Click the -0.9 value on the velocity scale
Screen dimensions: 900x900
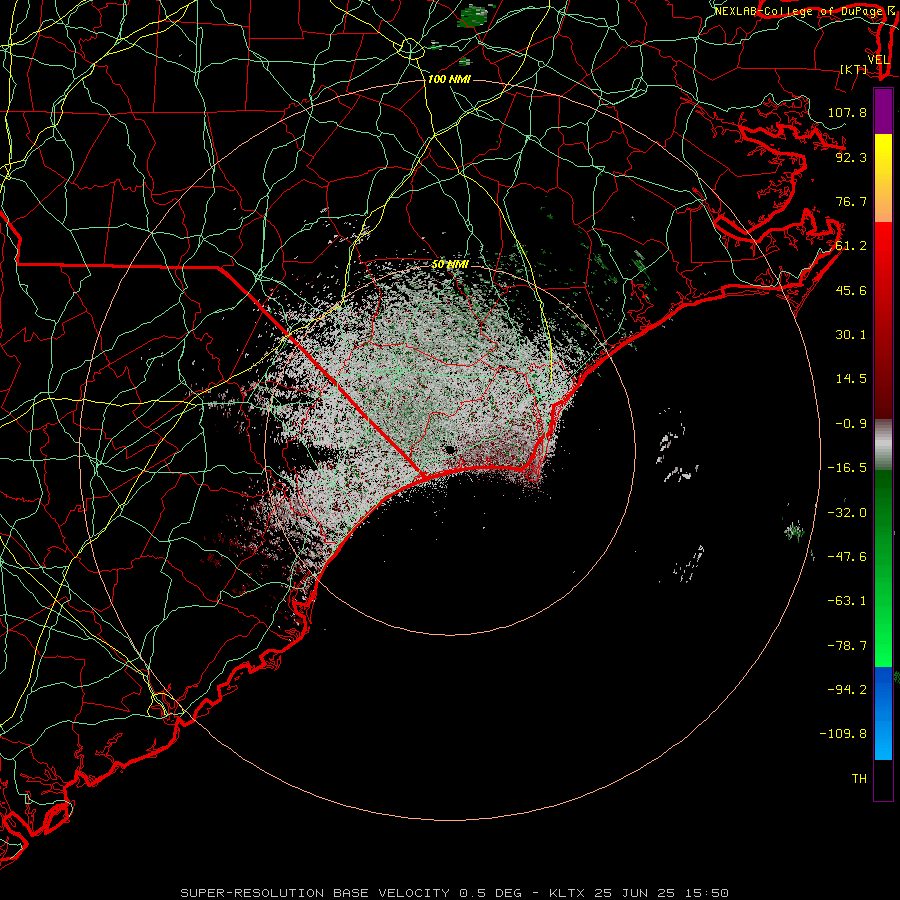tap(851, 424)
